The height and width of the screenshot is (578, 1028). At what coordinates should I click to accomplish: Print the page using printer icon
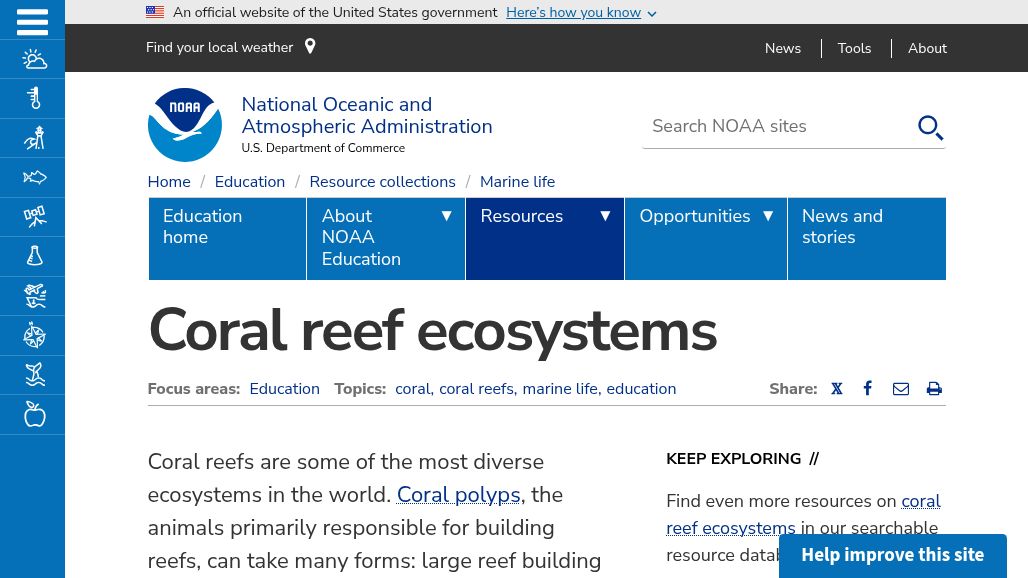tap(933, 389)
